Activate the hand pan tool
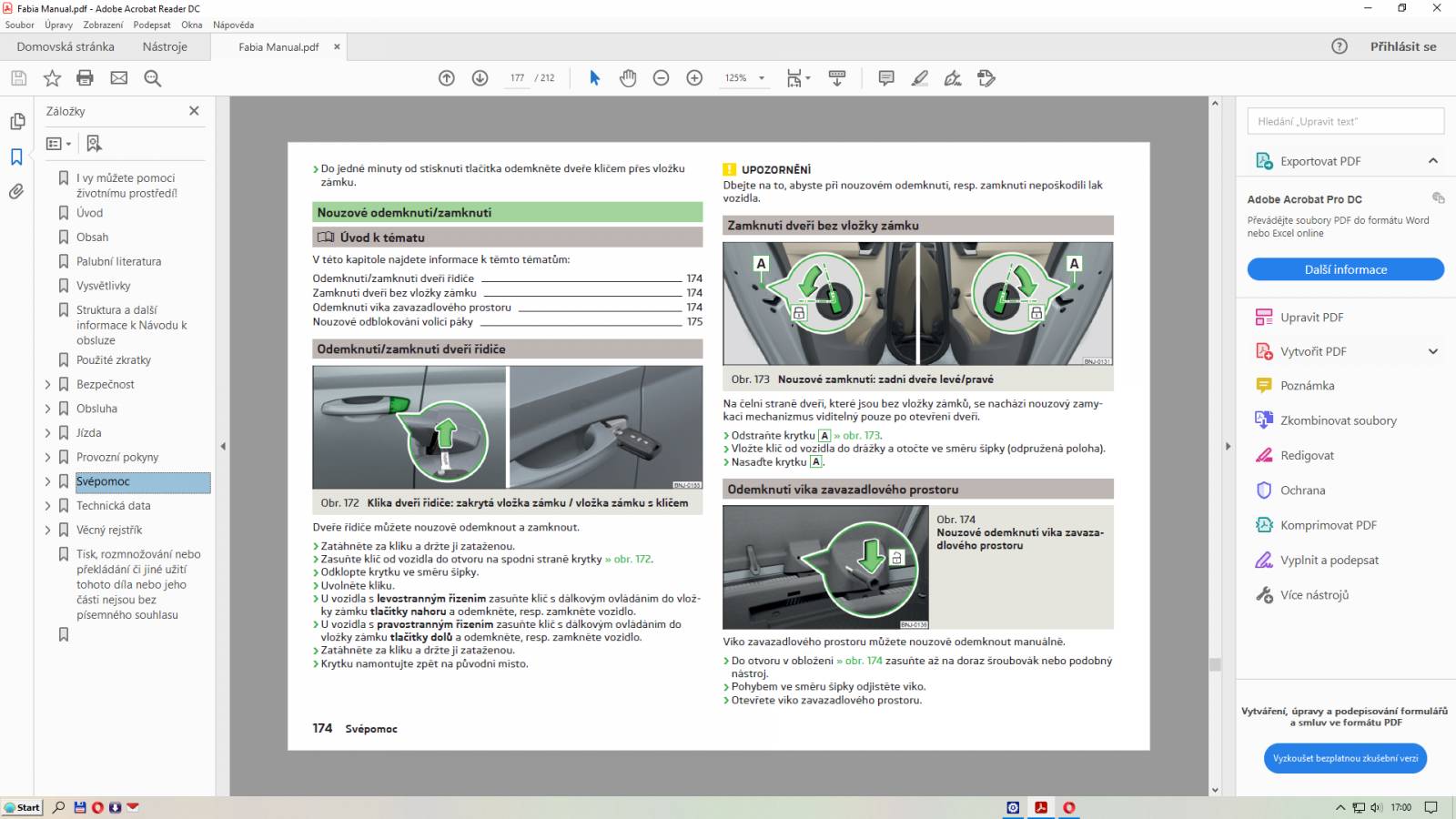The width and height of the screenshot is (1456, 819). [628, 78]
